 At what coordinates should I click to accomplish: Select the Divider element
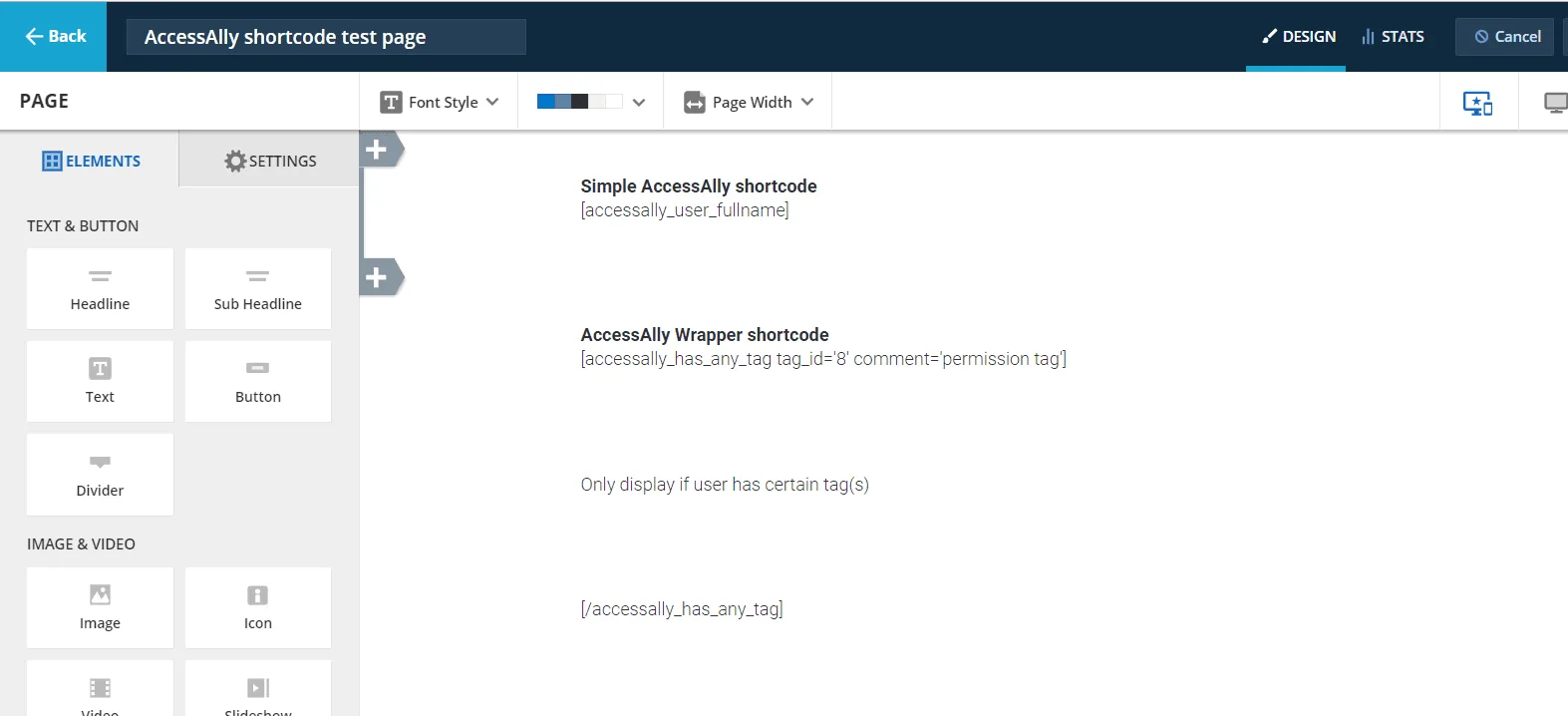point(100,475)
